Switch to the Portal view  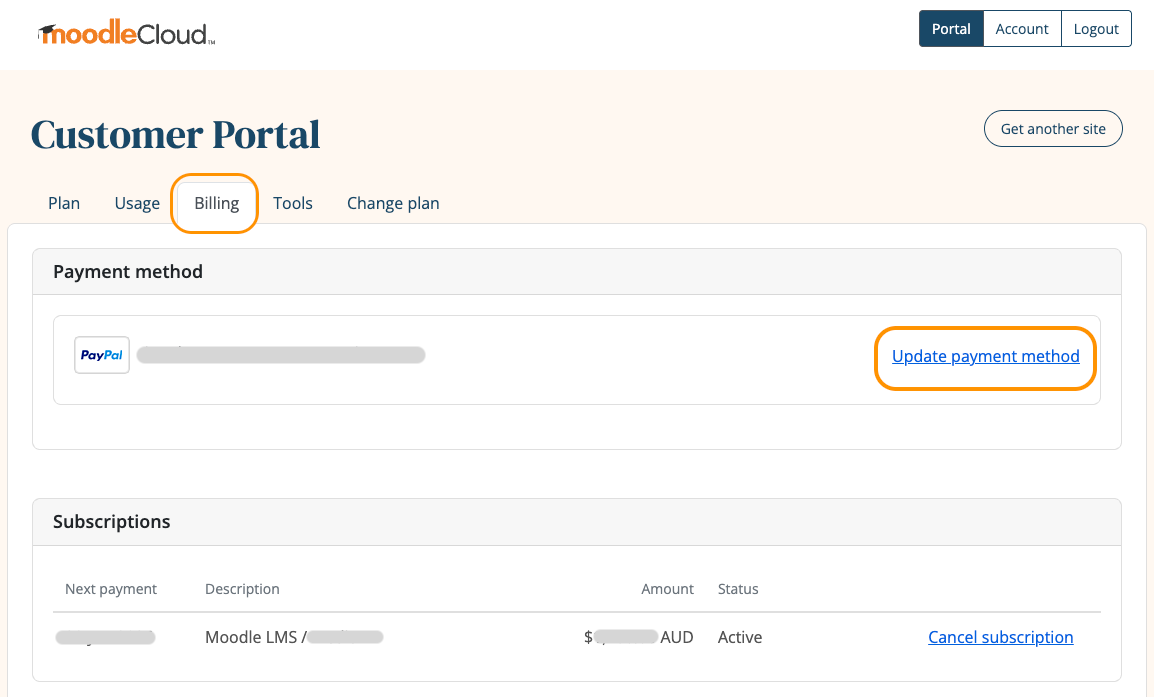pyautogui.click(x=951, y=28)
